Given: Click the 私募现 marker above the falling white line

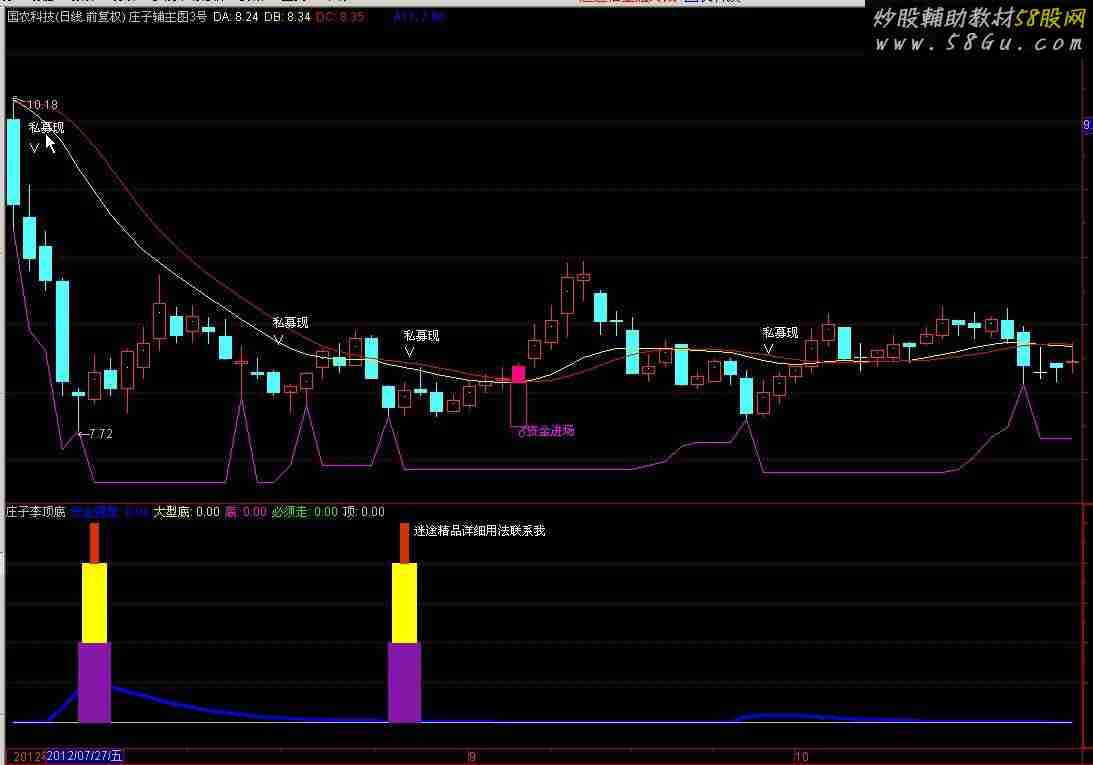Looking at the screenshot, I should [290, 322].
